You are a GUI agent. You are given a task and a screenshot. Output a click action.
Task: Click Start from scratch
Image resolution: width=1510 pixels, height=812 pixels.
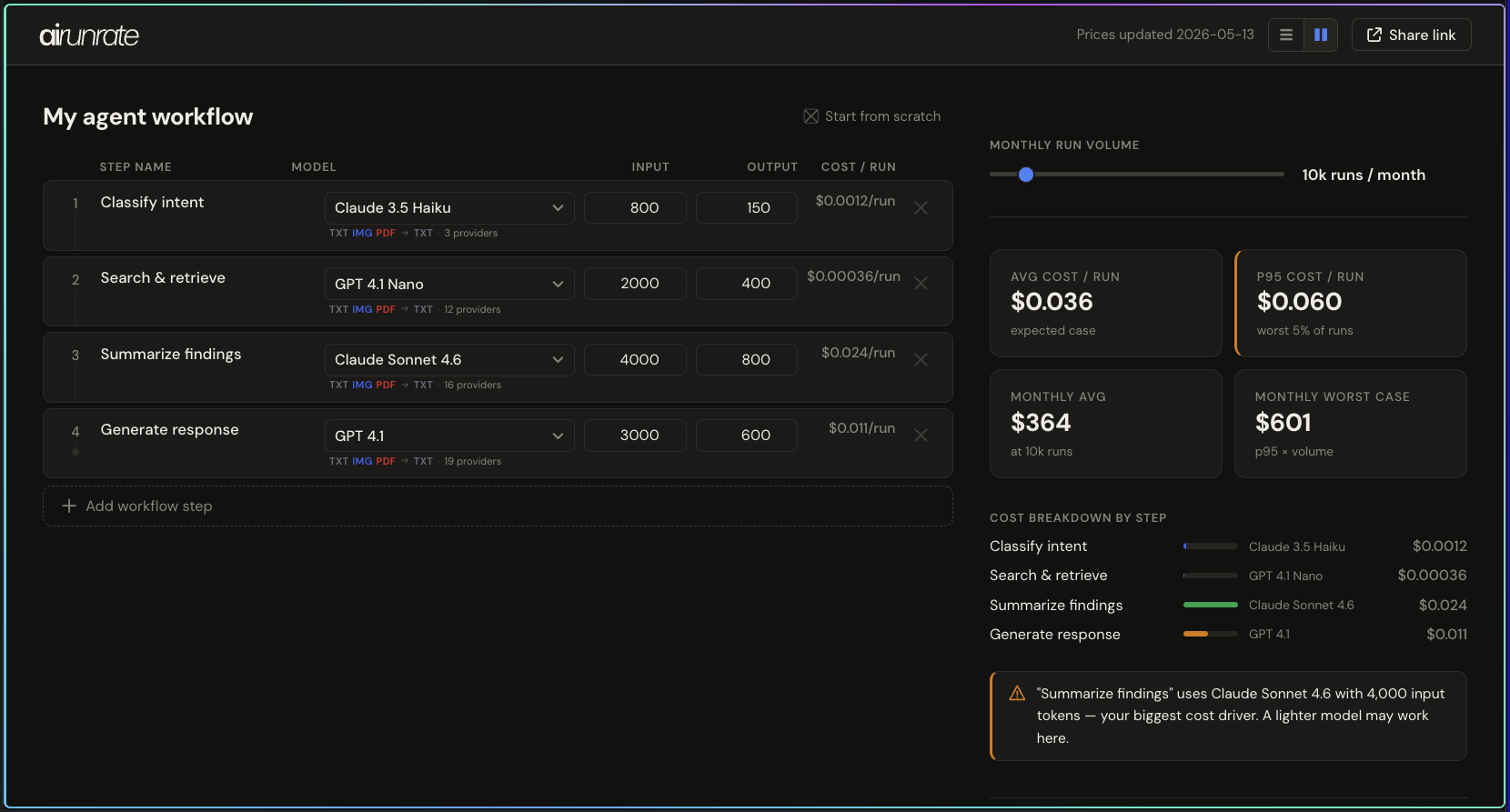click(x=872, y=116)
